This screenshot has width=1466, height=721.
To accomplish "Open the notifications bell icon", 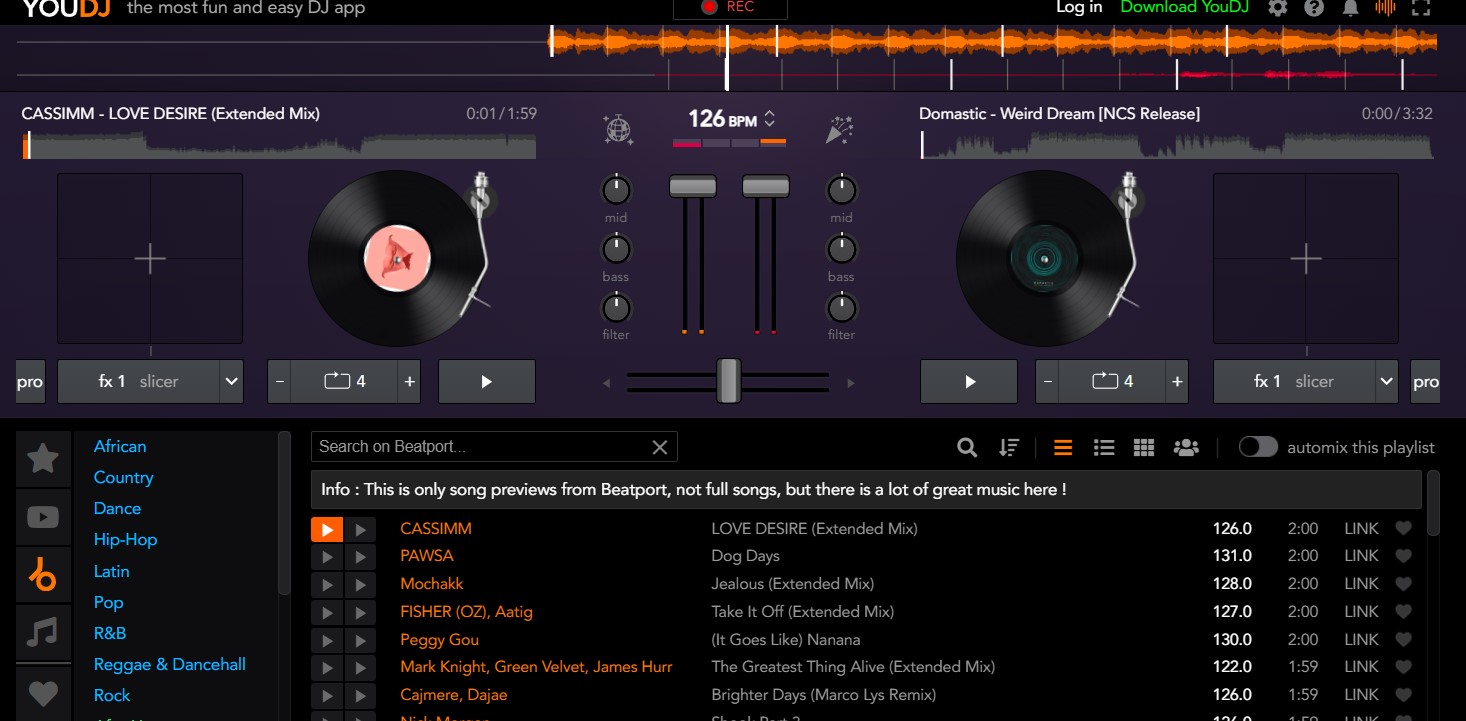I will (x=1350, y=8).
